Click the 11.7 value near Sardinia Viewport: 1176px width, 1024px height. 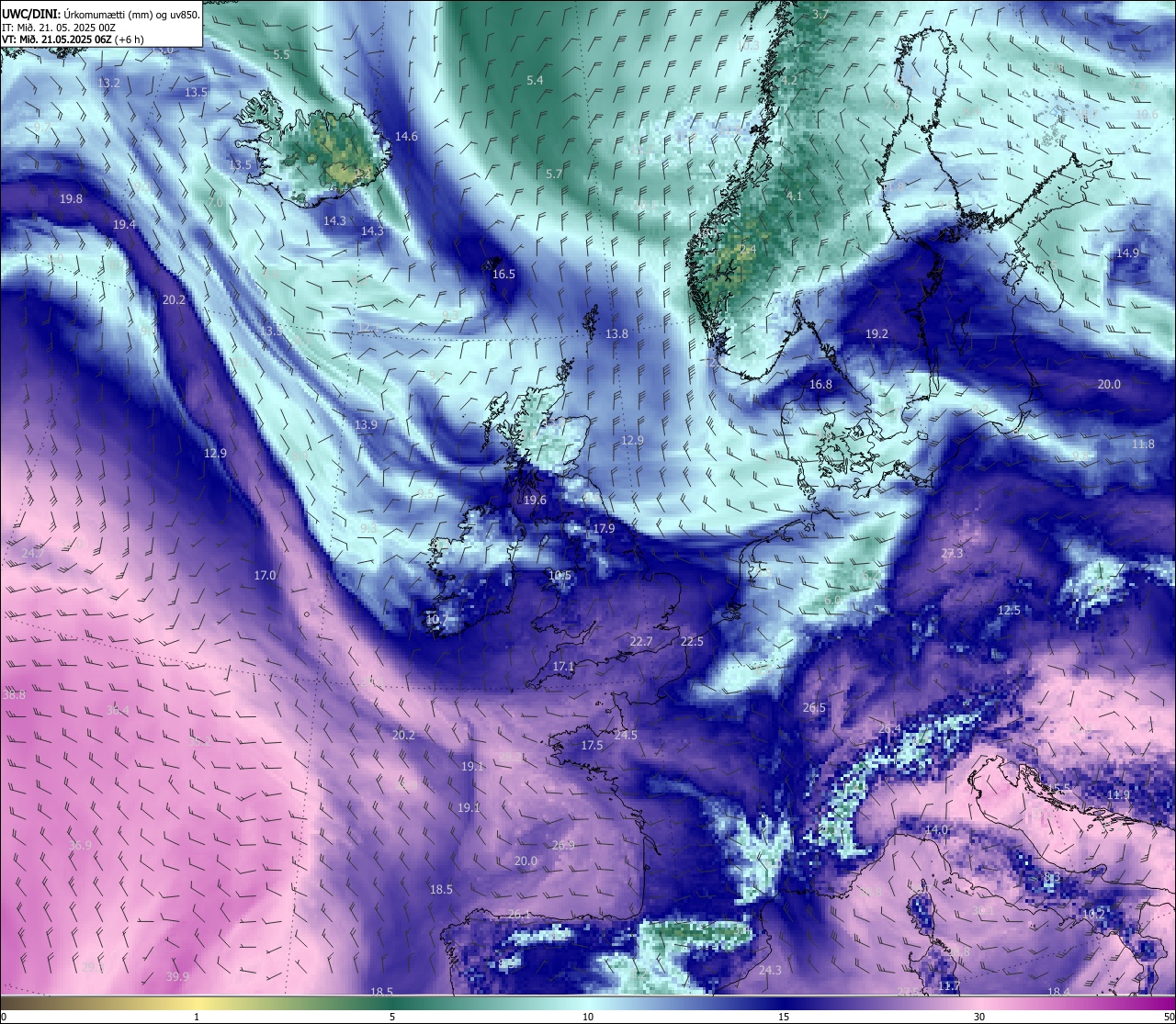pos(949,985)
